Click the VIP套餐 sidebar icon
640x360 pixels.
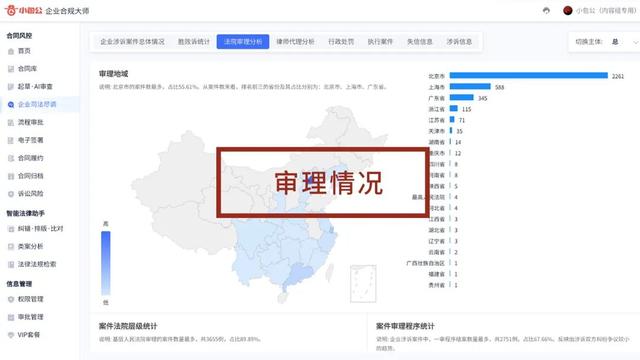(11, 335)
